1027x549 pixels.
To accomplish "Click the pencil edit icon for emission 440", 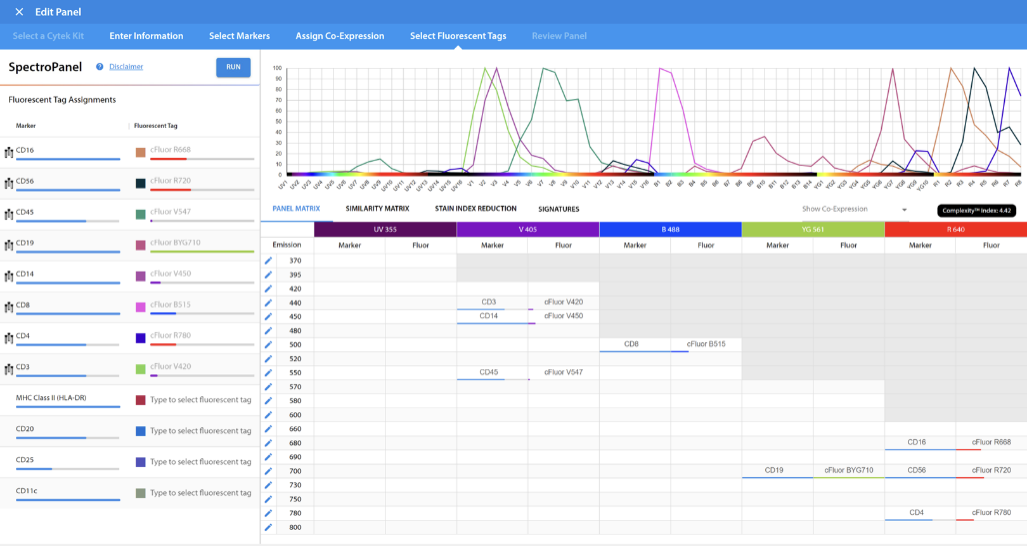I will (x=268, y=303).
